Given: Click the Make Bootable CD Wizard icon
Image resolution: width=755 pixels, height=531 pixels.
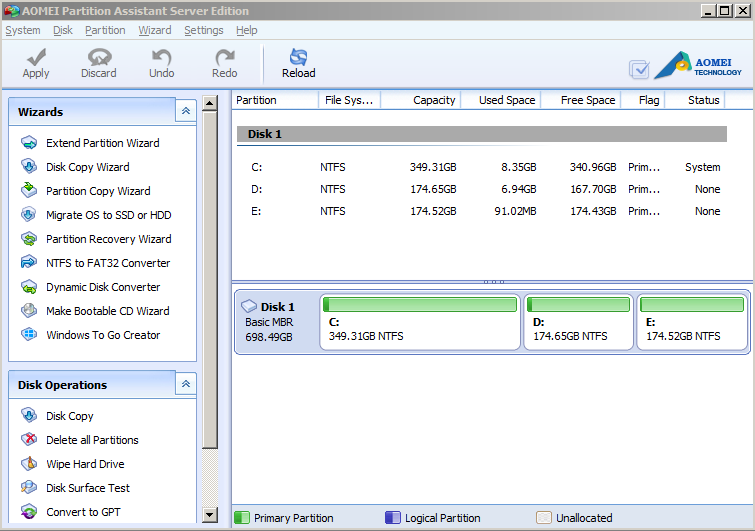Looking at the screenshot, I should coord(29,311).
